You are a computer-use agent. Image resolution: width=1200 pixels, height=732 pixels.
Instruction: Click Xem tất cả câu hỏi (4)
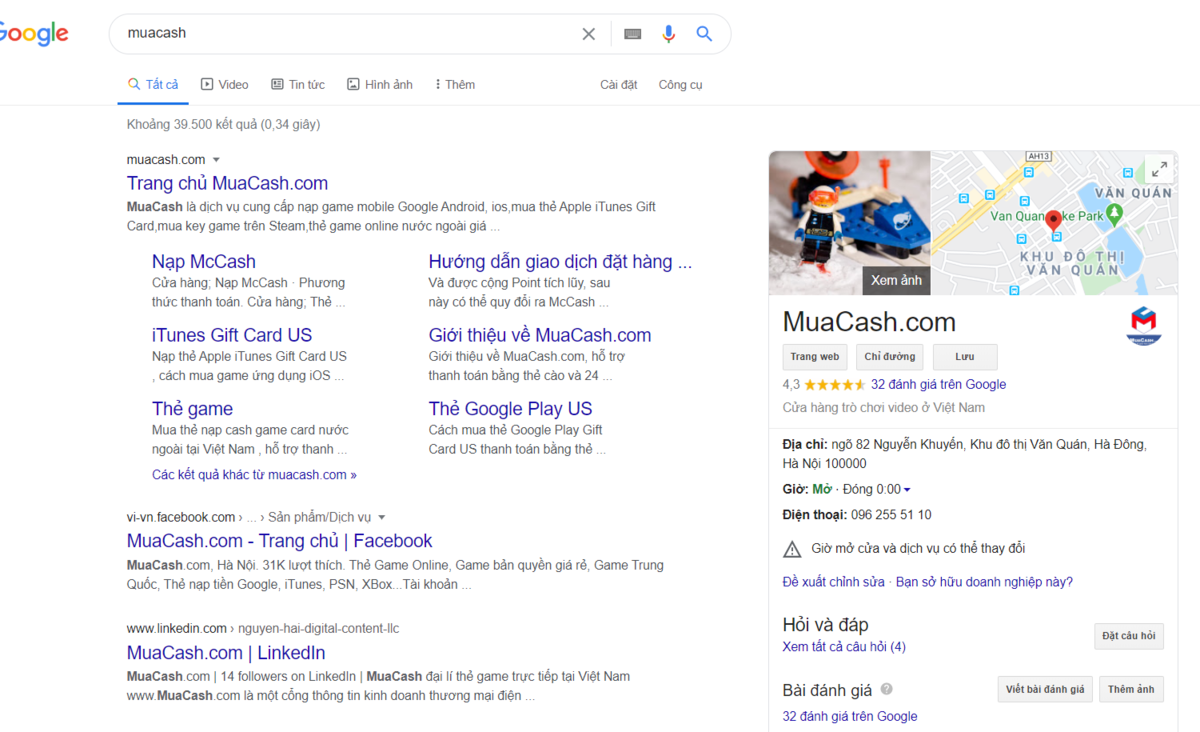(844, 647)
